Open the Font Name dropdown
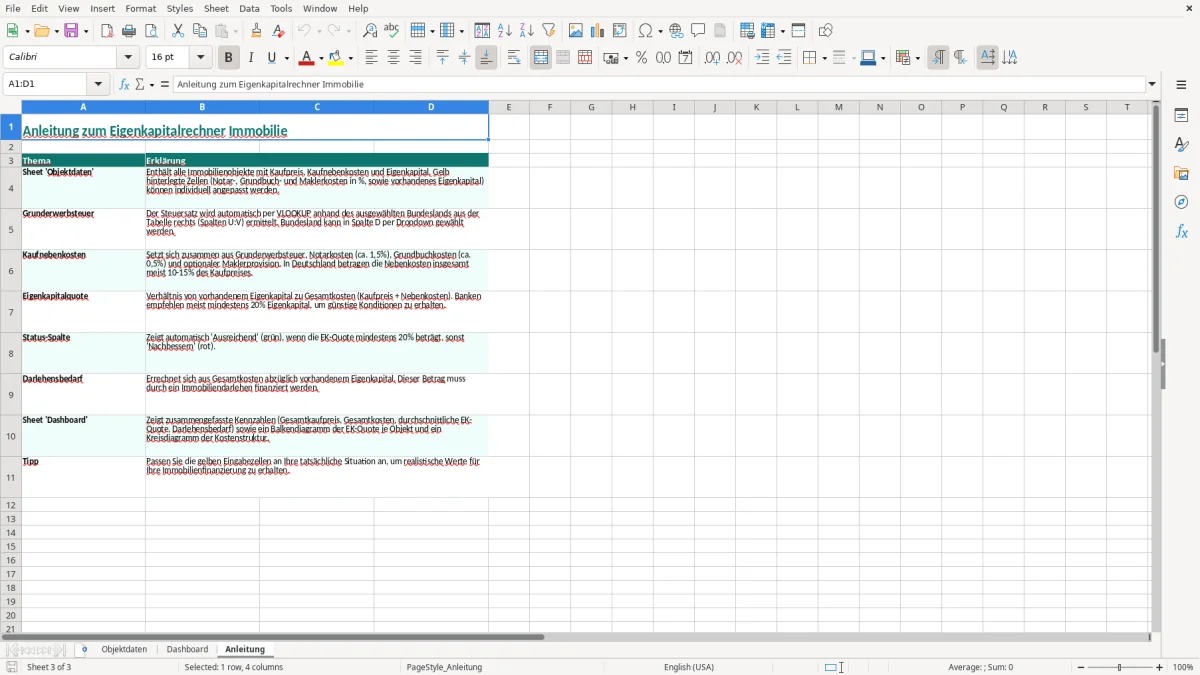This screenshot has width=1200, height=675. tap(128, 58)
